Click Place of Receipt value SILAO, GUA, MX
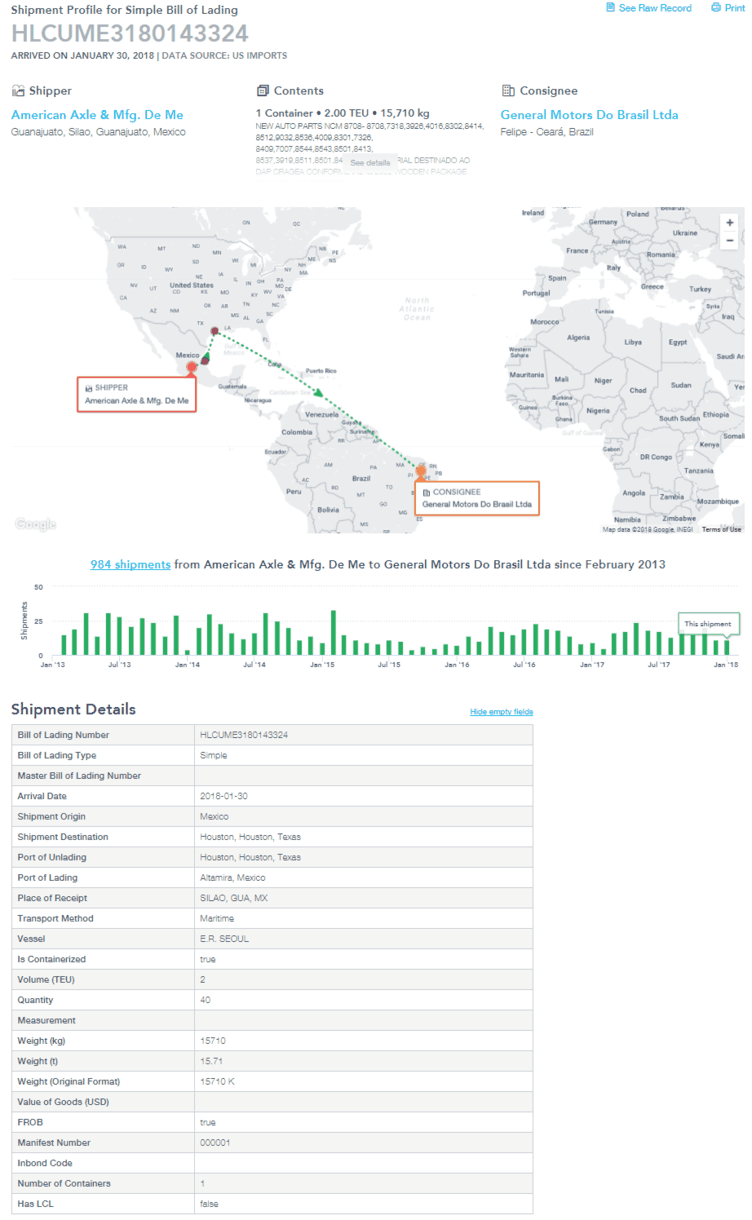 pyautogui.click(x=233, y=898)
